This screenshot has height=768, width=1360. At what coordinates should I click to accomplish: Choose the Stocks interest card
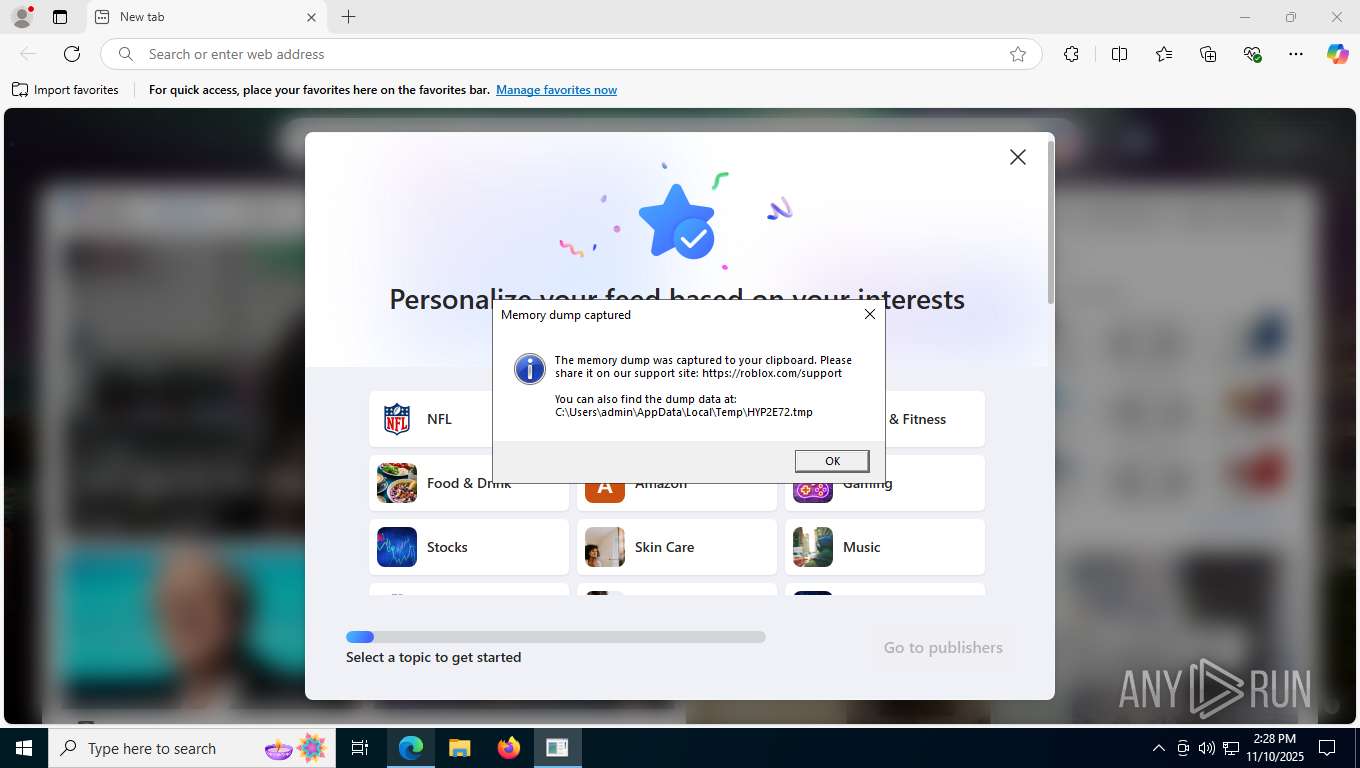click(x=469, y=547)
